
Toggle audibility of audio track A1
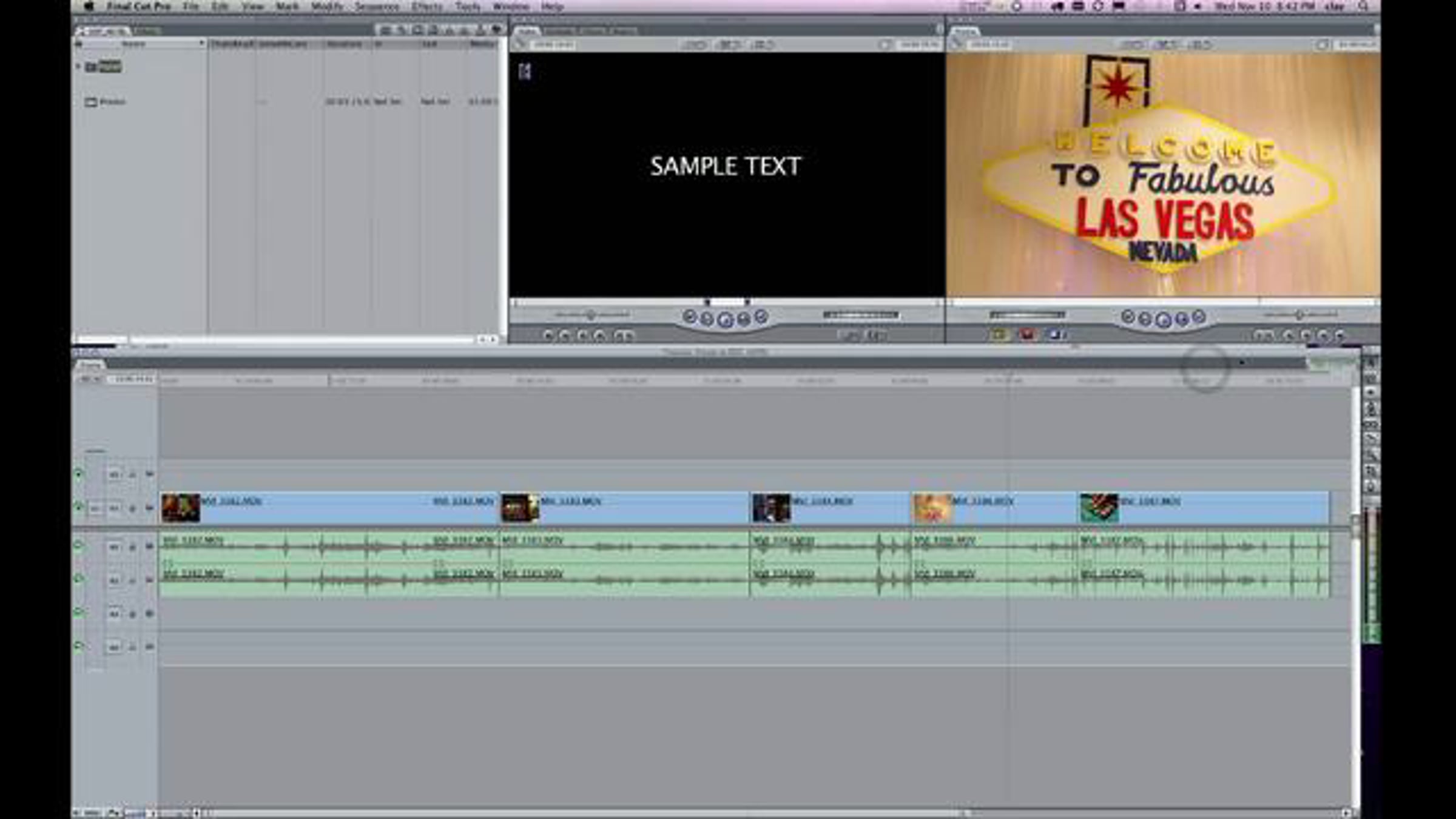click(78, 546)
